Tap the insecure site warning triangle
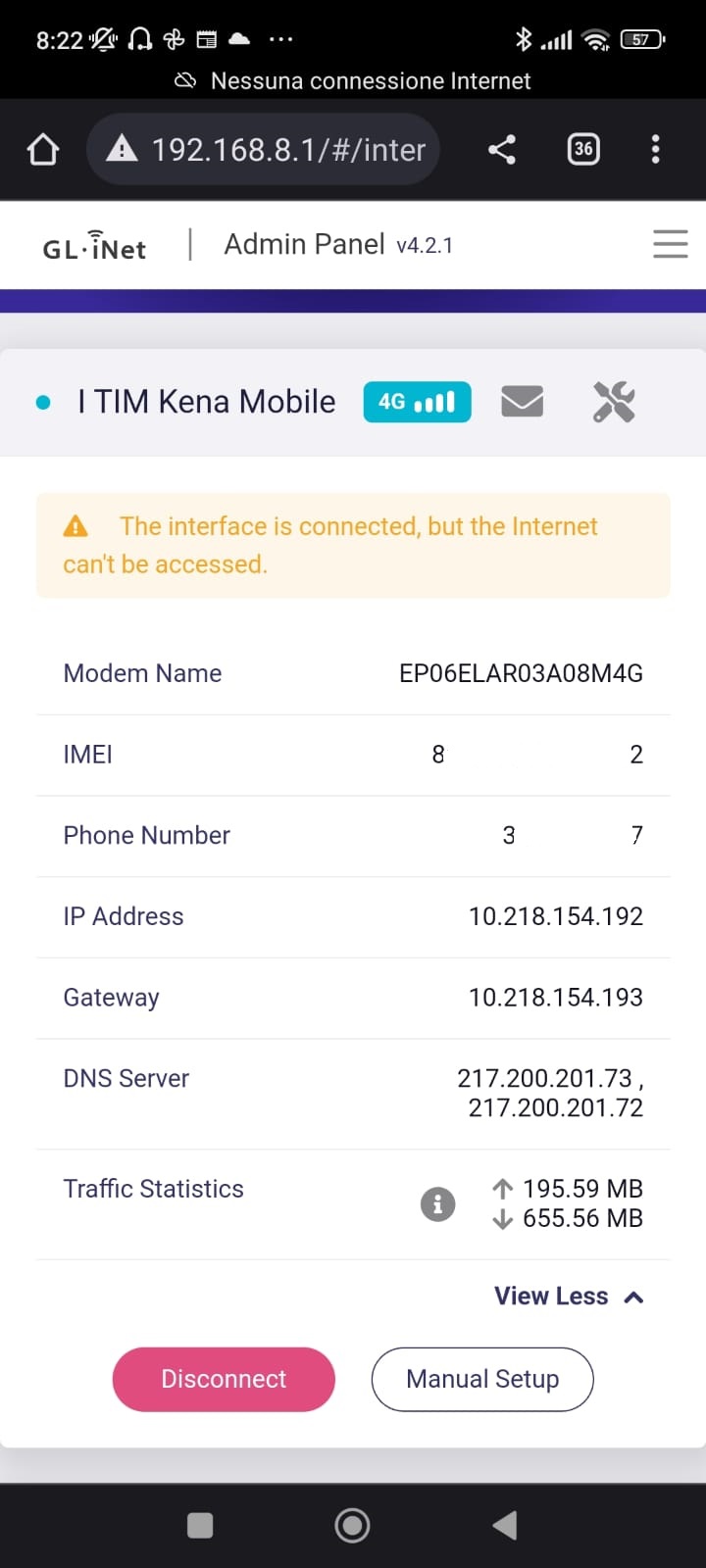706x1568 pixels. click(122, 149)
